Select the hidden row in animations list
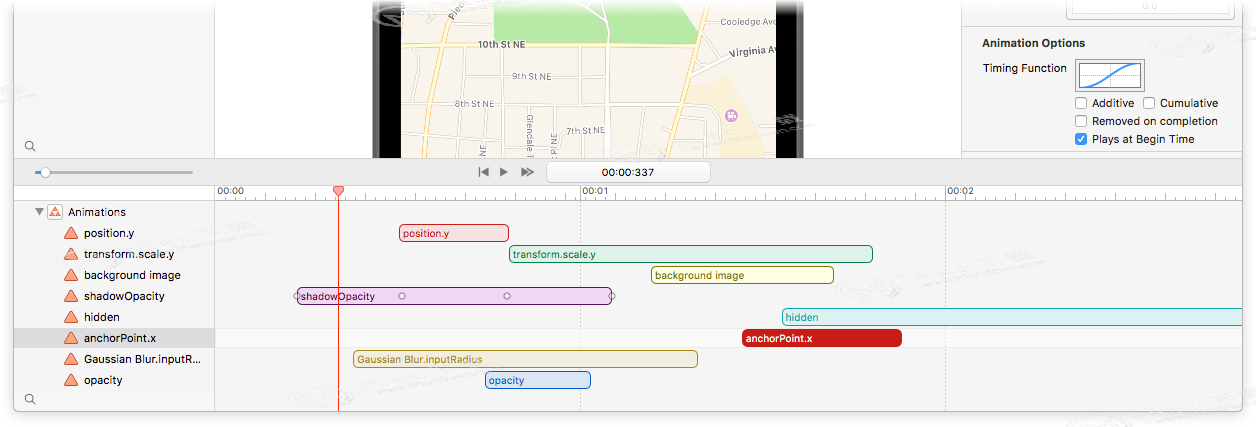Viewport: 1256px width, 427px height. [102, 317]
